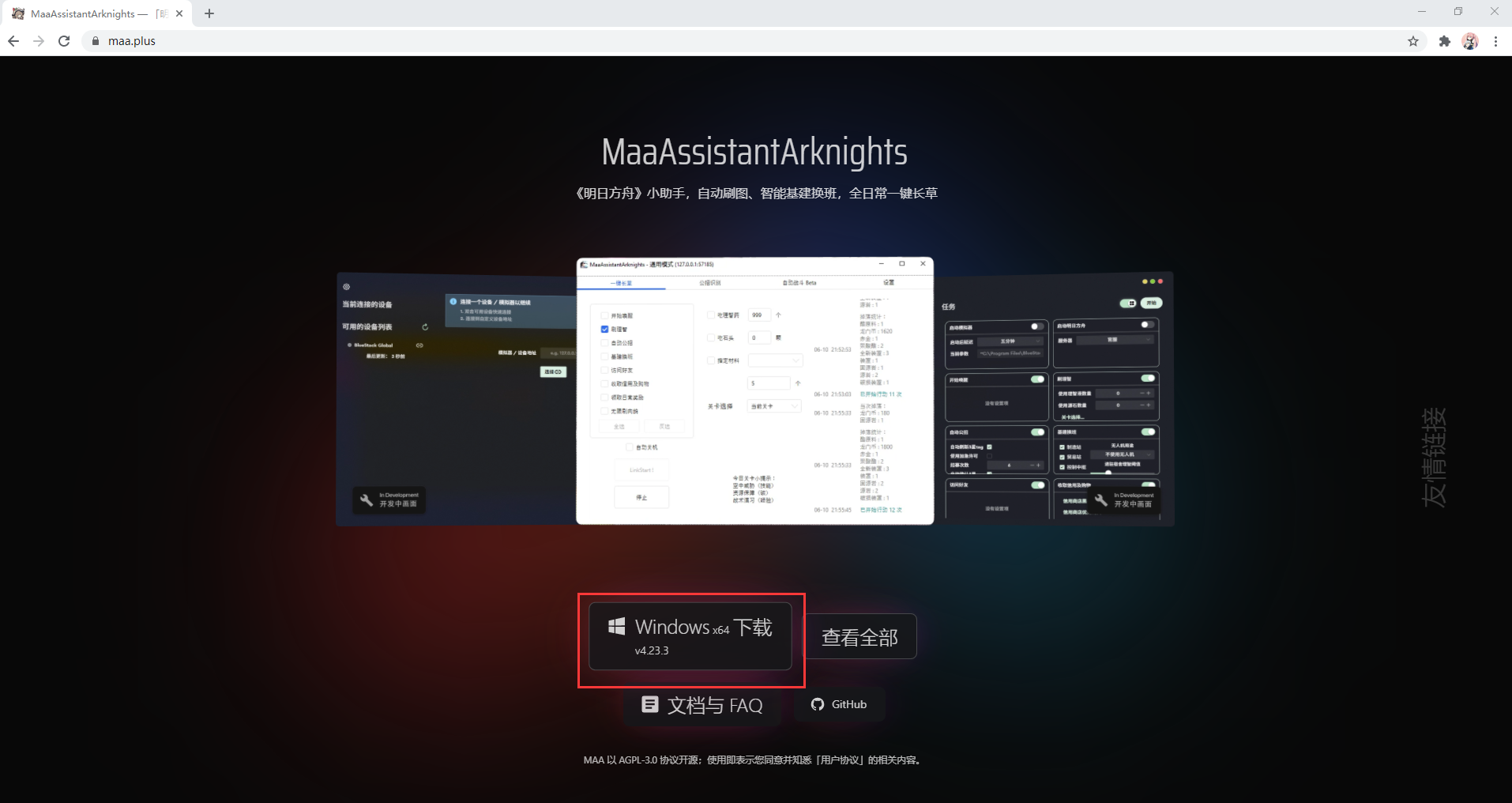1512x803 pixels.
Task: Click the 查看全部 button
Action: click(859, 637)
